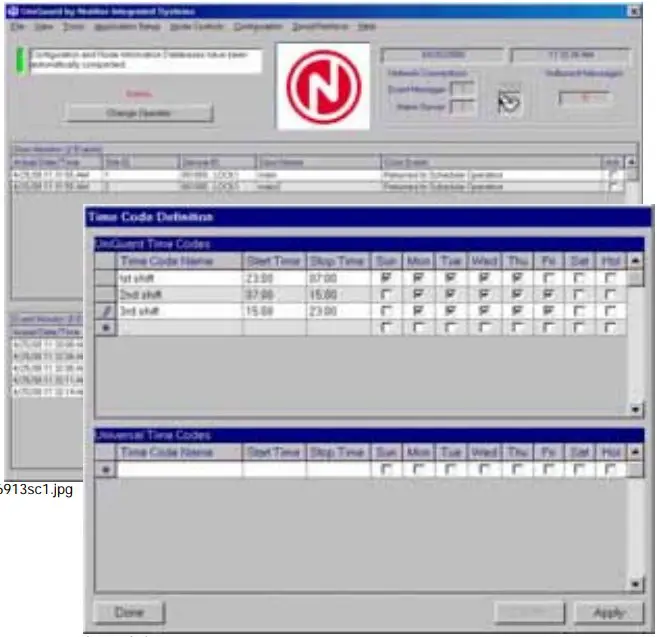The image size is (657, 637).
Task: Click the 15:00 start time of 3rd shift
Action: [274, 311]
